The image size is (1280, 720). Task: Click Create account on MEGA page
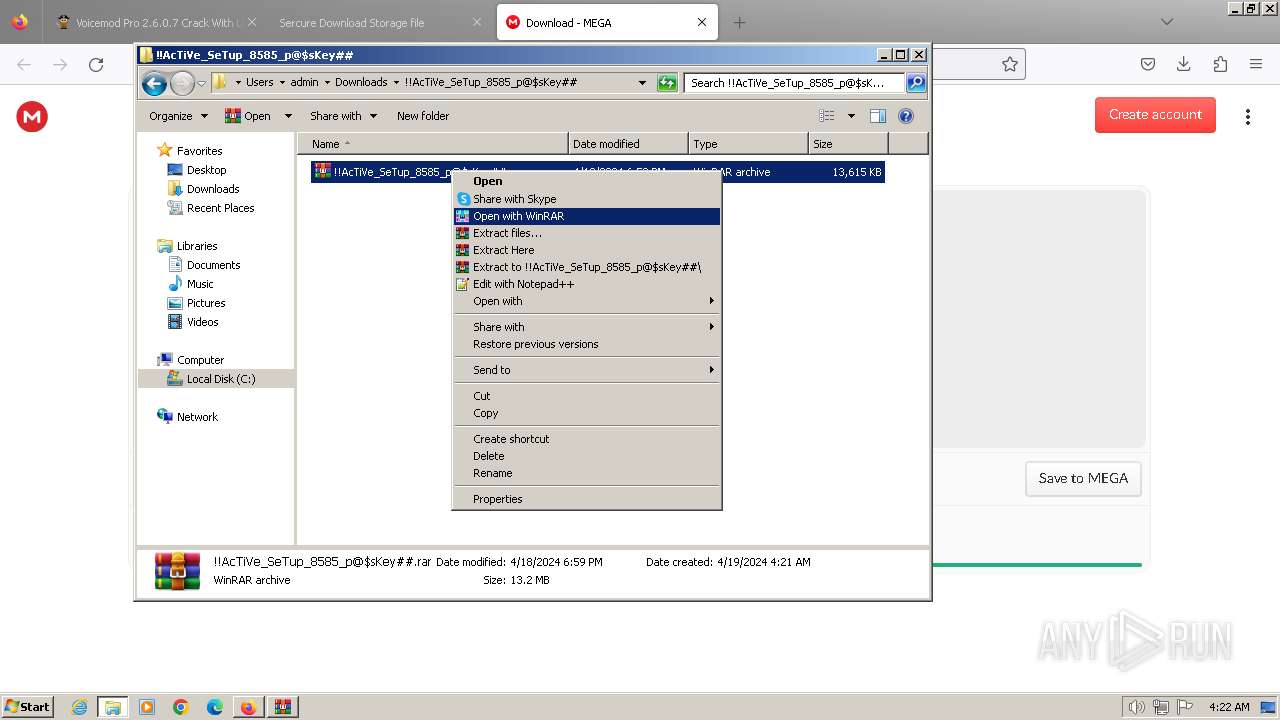1155,115
